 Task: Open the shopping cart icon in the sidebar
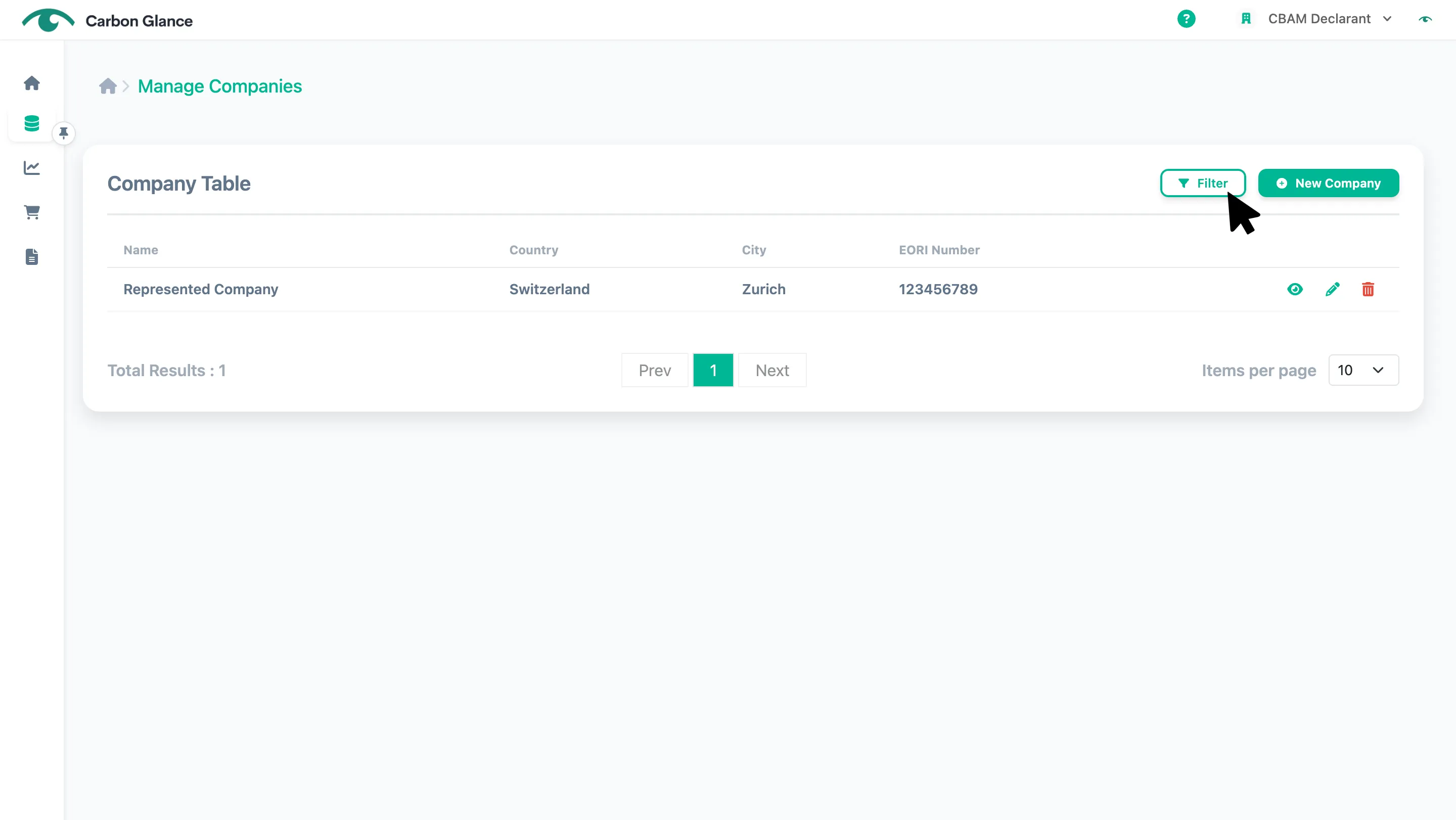32,212
